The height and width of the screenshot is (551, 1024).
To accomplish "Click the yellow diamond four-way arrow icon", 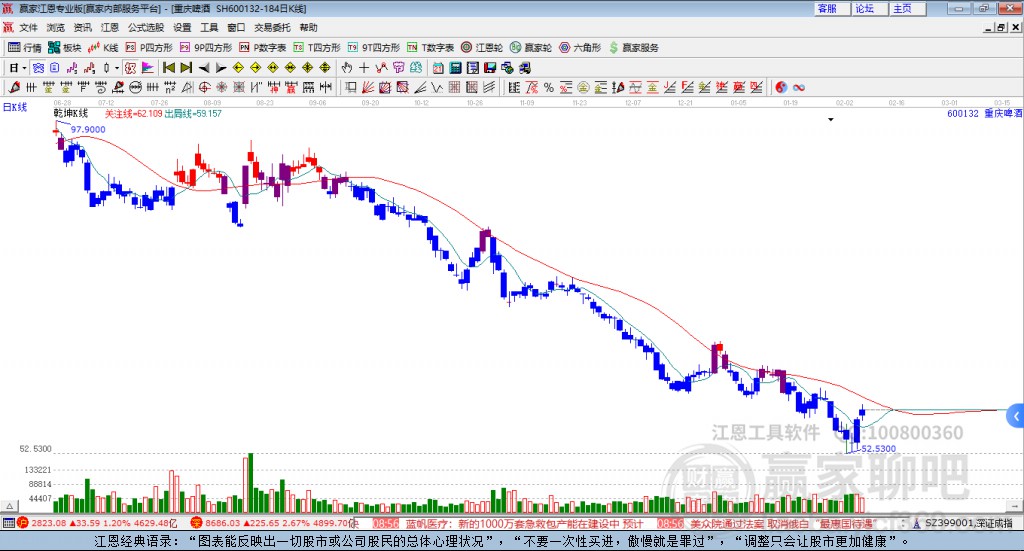I will [308, 68].
